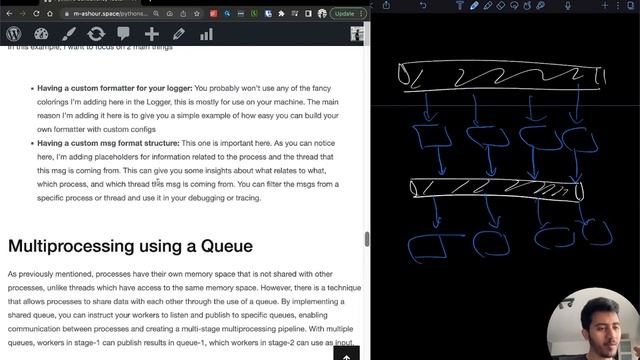Click 'Having a custom formatter for your logger:' text
Viewport: 640px width, 360px height.
(x=115, y=88)
